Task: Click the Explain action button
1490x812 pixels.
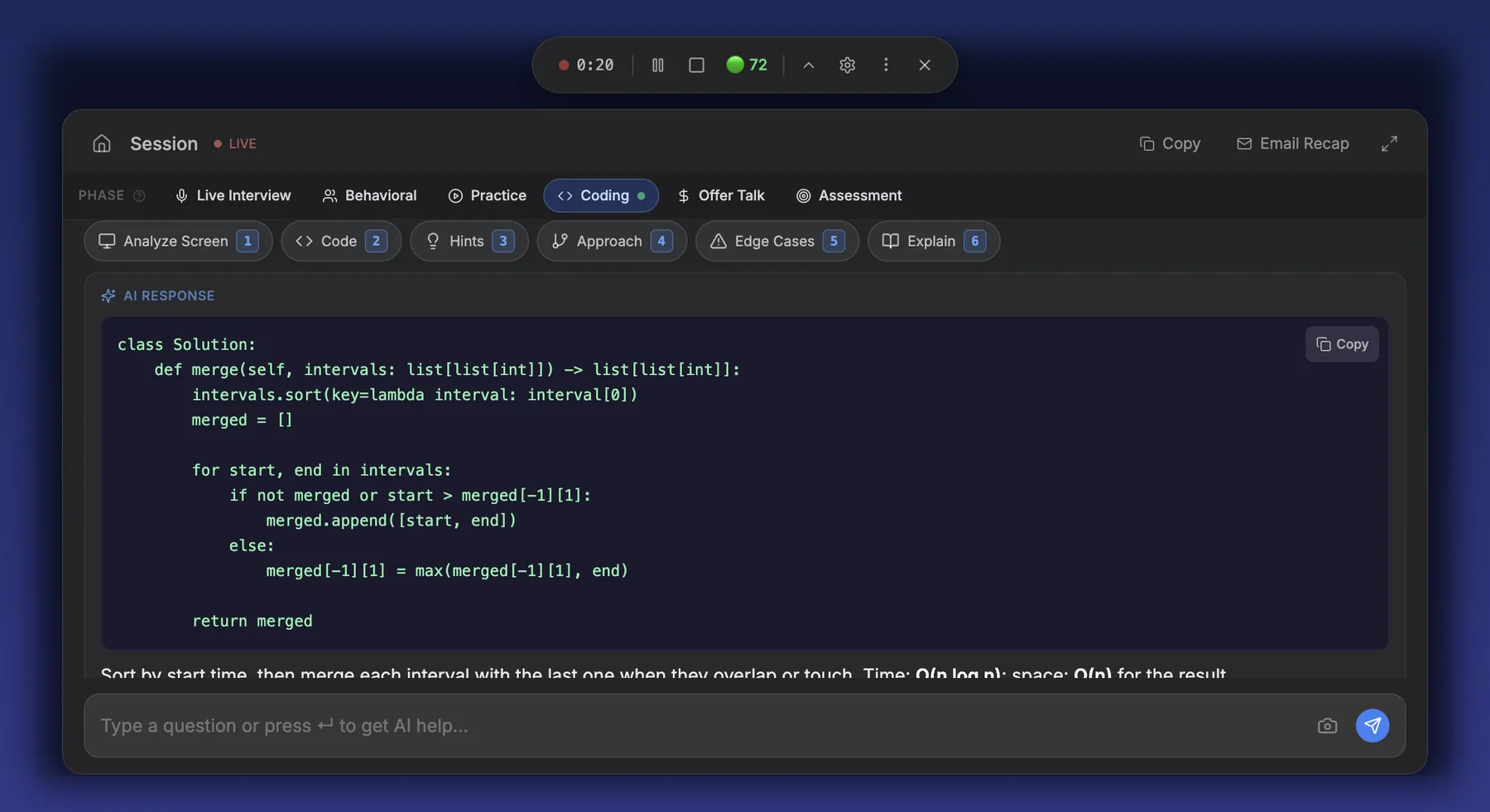Action: point(934,242)
